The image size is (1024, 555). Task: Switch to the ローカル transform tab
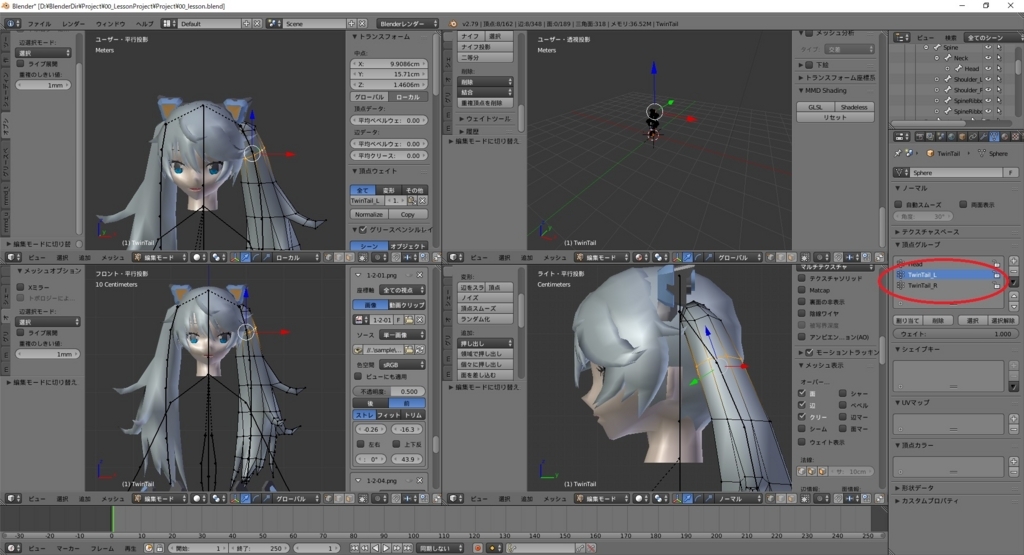click(408, 97)
